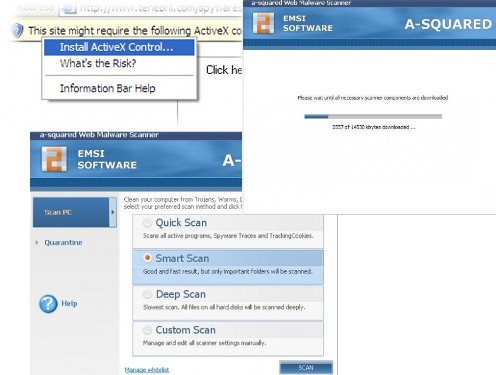Click the Smart Scan description text

pos(228,271)
